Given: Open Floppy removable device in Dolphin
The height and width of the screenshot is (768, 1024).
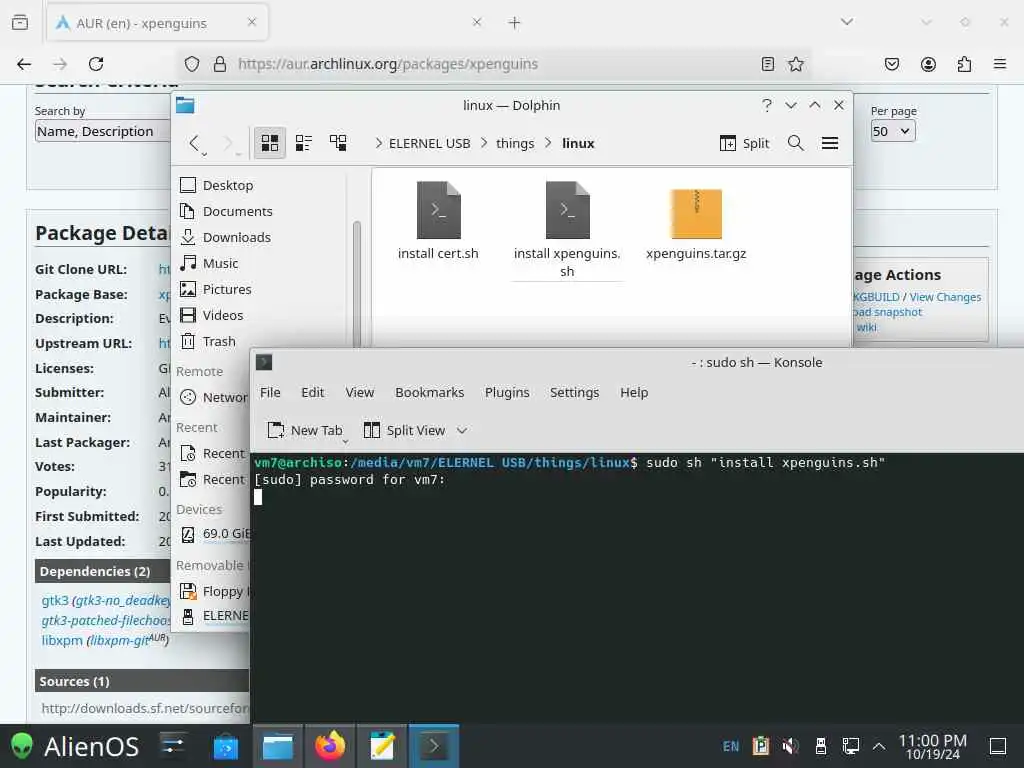Looking at the screenshot, I should [x=213, y=592].
